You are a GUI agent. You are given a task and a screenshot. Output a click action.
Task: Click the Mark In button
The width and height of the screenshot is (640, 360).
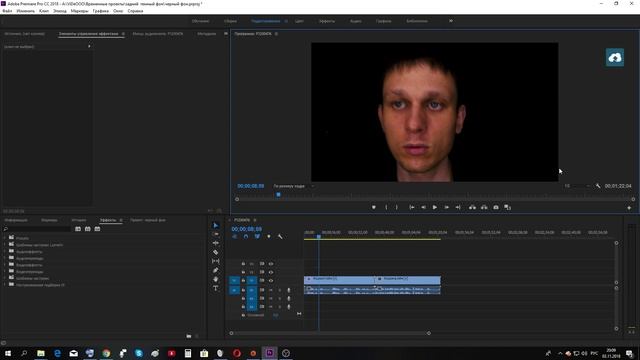tap(386, 207)
